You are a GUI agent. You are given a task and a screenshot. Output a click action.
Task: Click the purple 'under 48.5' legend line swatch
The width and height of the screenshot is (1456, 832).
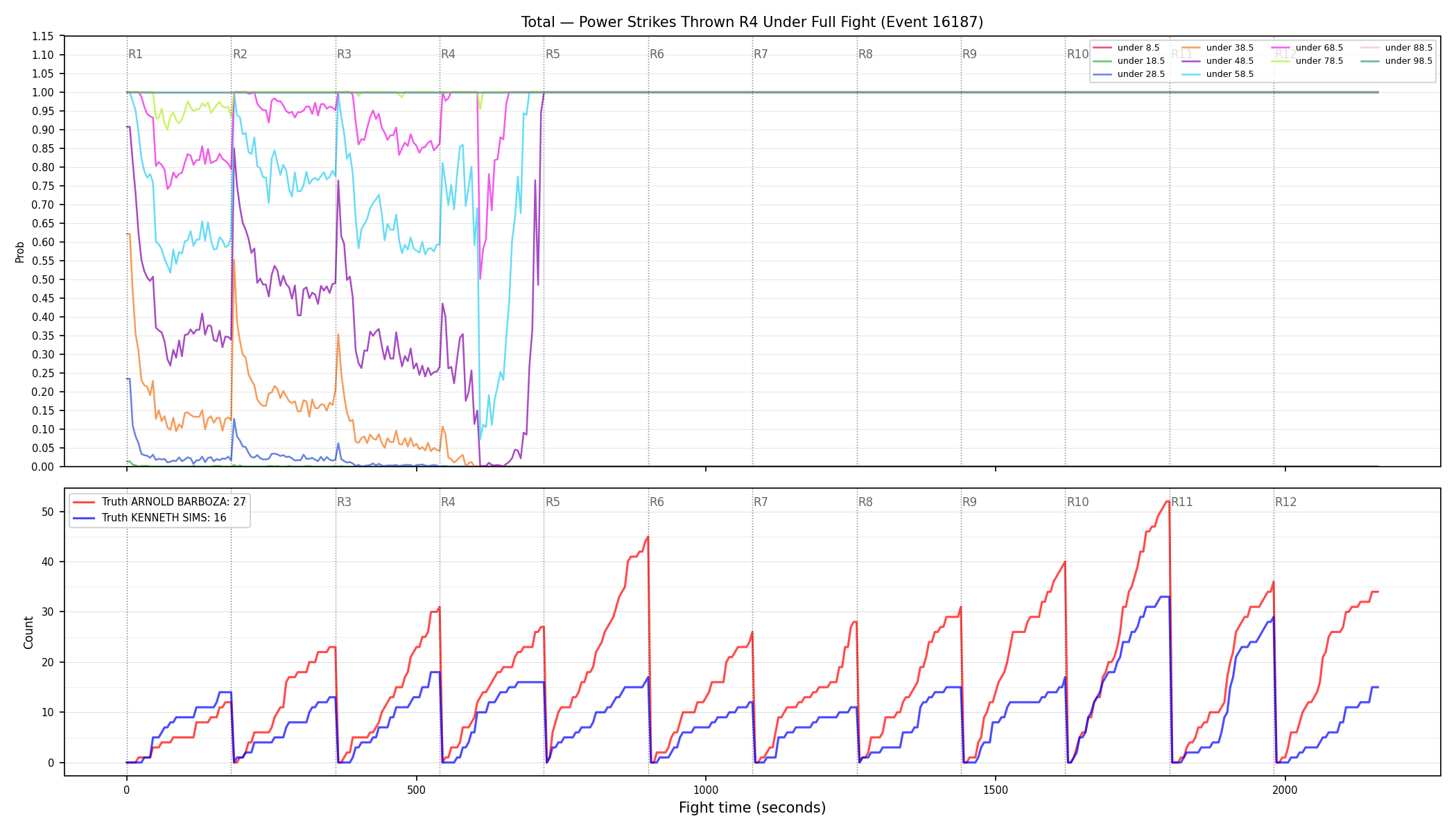pos(1190,61)
